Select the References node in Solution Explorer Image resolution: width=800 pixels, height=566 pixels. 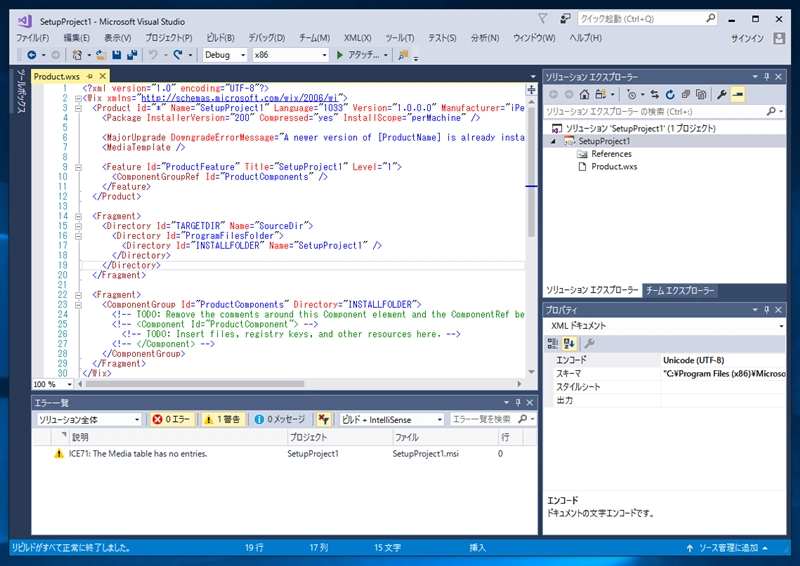[611, 154]
